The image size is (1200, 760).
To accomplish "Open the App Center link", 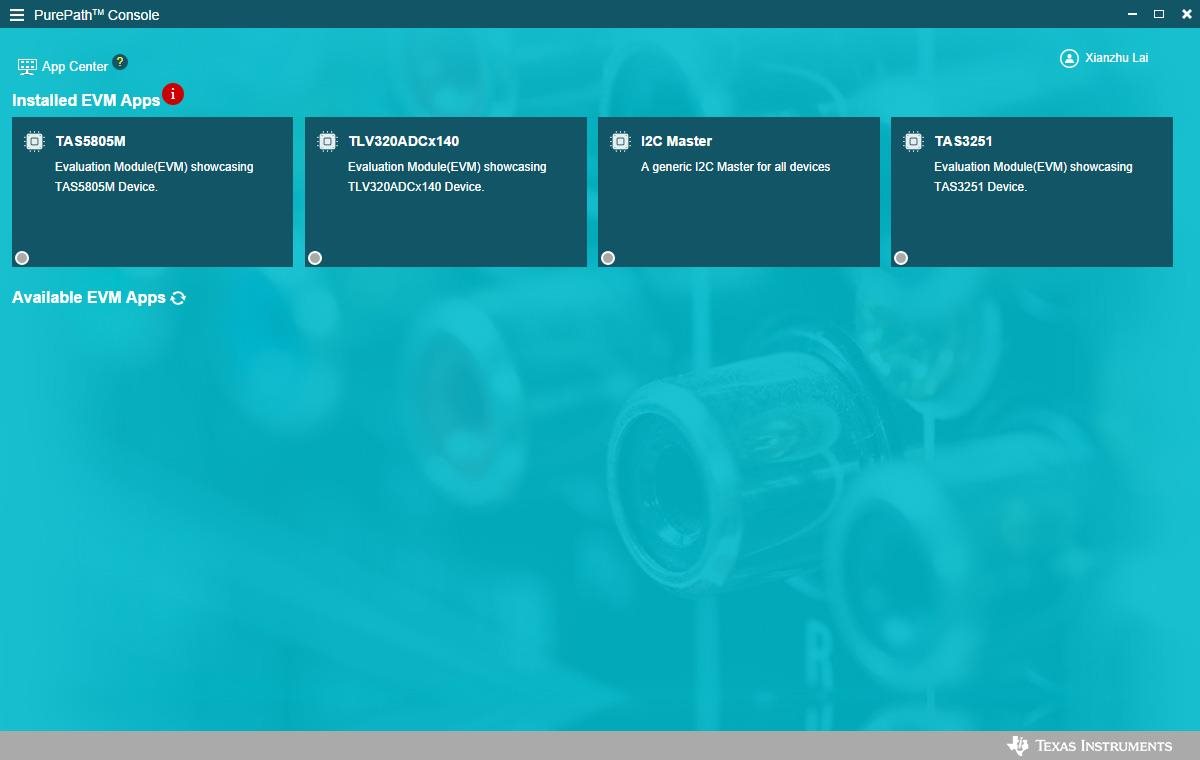I will click(75, 66).
